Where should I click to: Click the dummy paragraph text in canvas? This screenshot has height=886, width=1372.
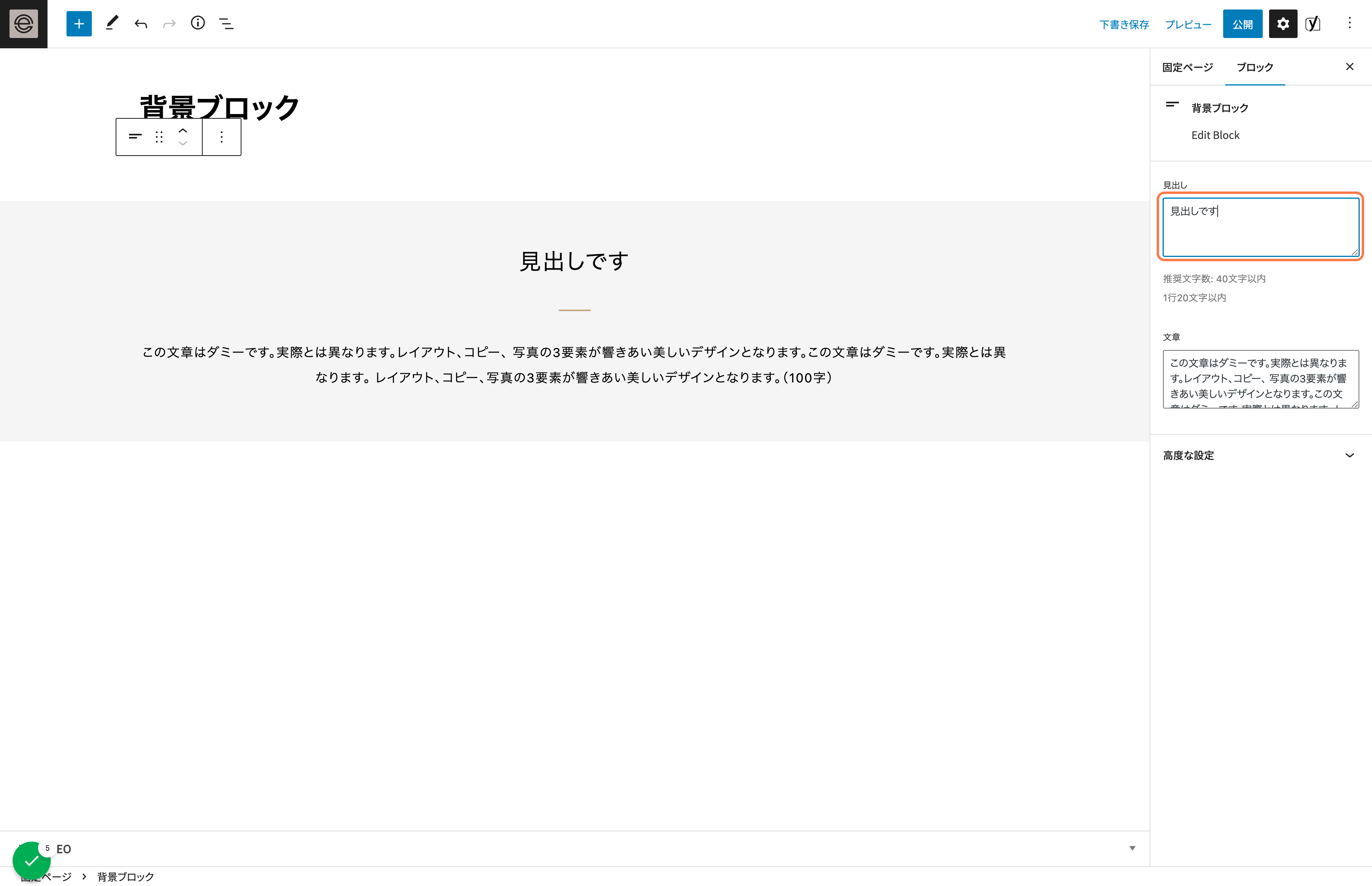574,365
